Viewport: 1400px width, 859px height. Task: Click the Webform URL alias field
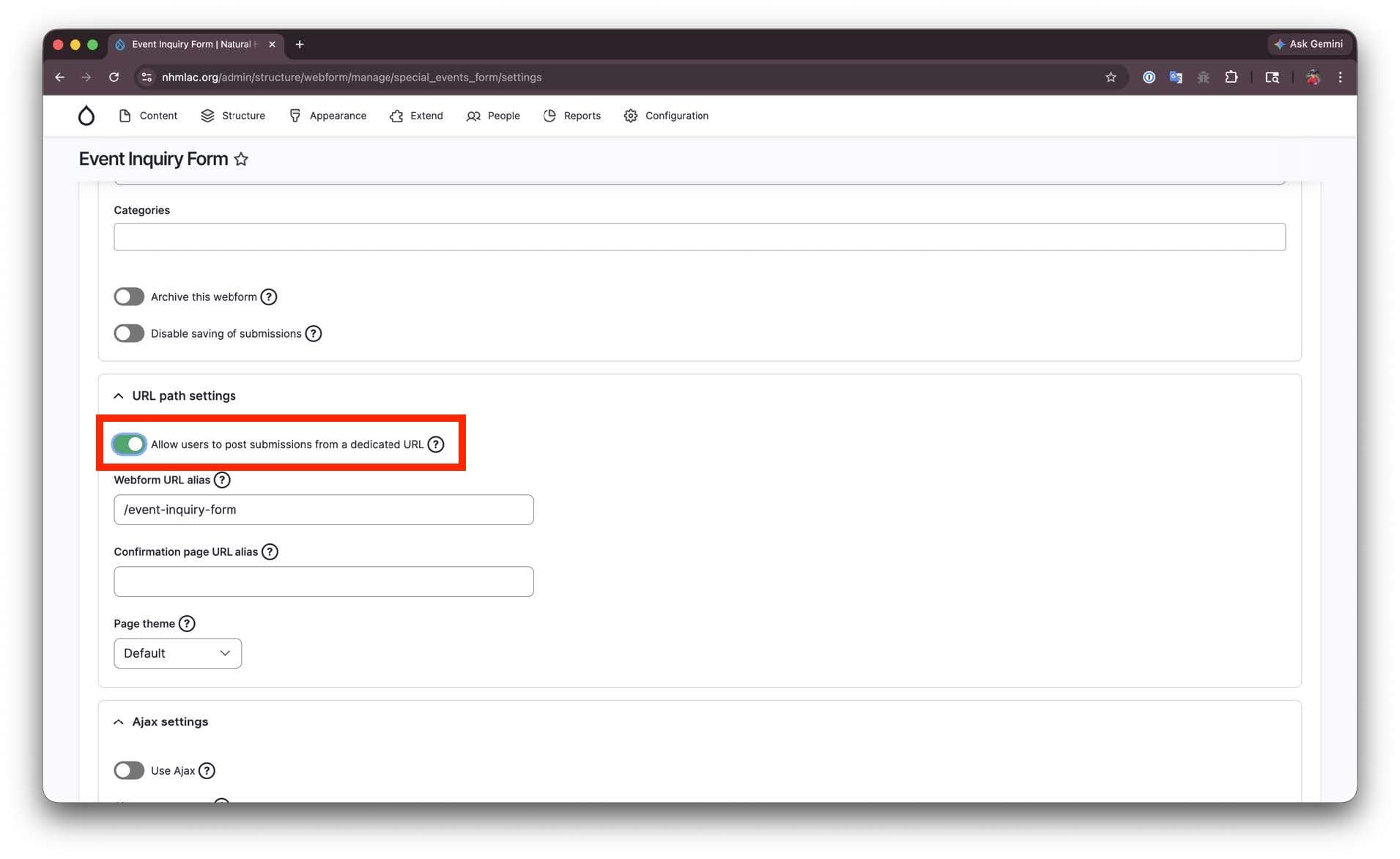pos(324,510)
